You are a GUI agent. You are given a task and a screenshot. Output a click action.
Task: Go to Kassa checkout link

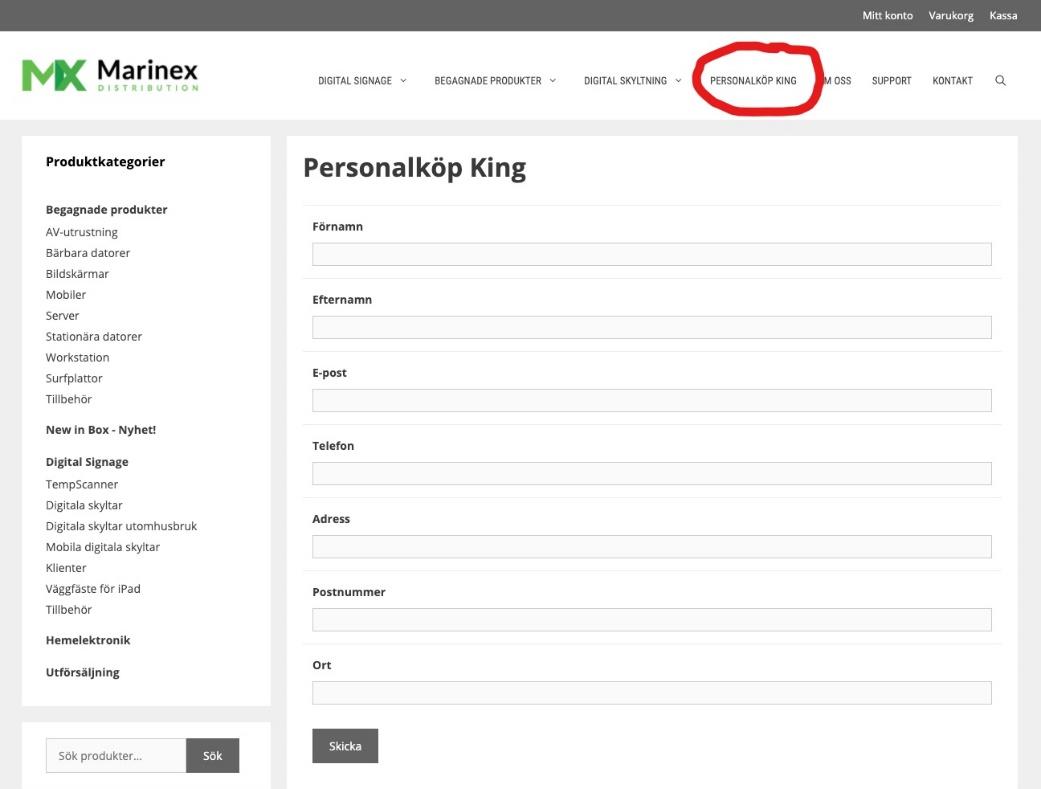point(1003,15)
